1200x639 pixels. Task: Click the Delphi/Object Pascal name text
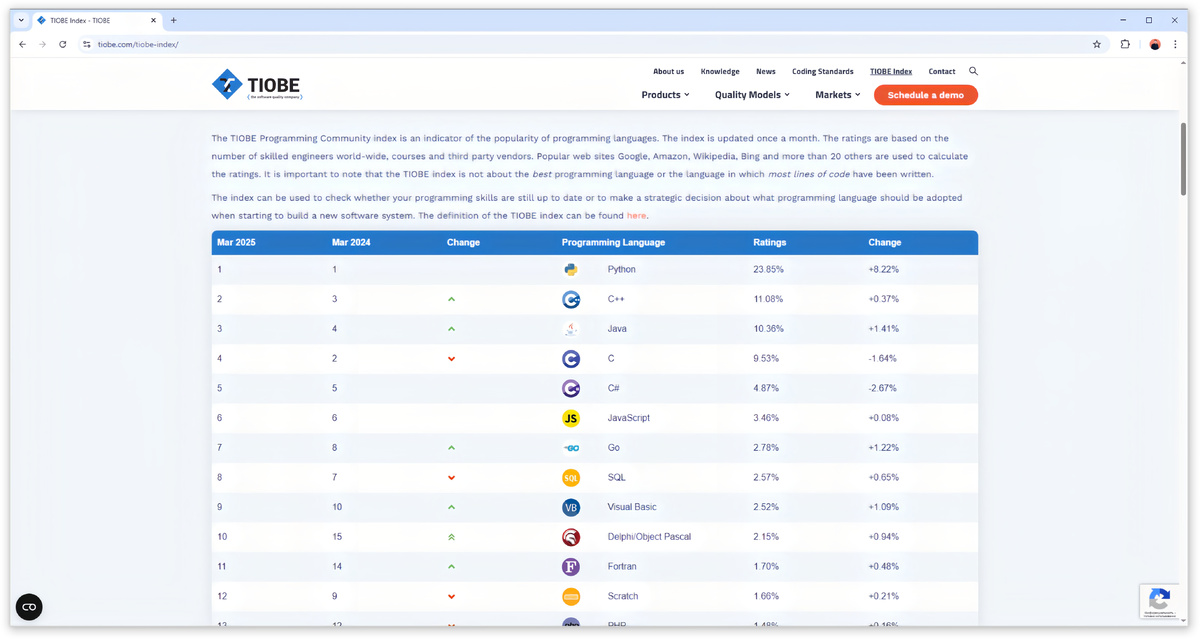[649, 537]
